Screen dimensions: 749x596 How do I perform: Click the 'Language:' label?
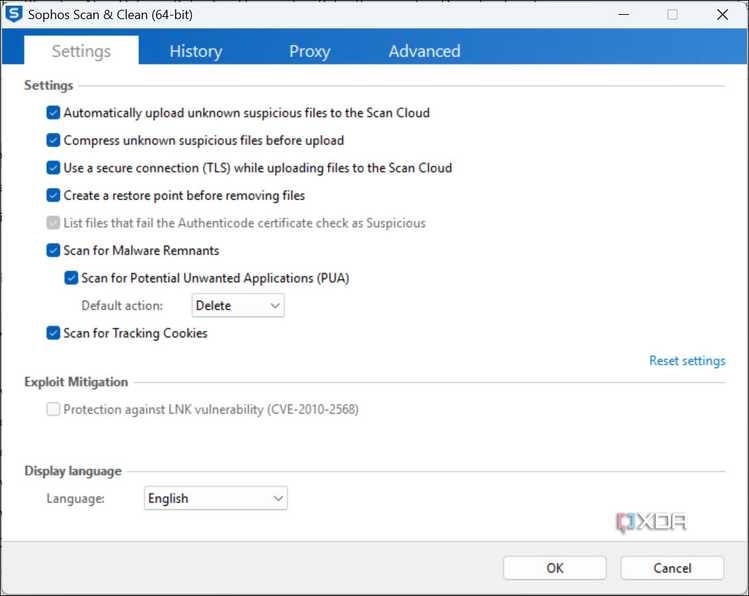[75, 499]
